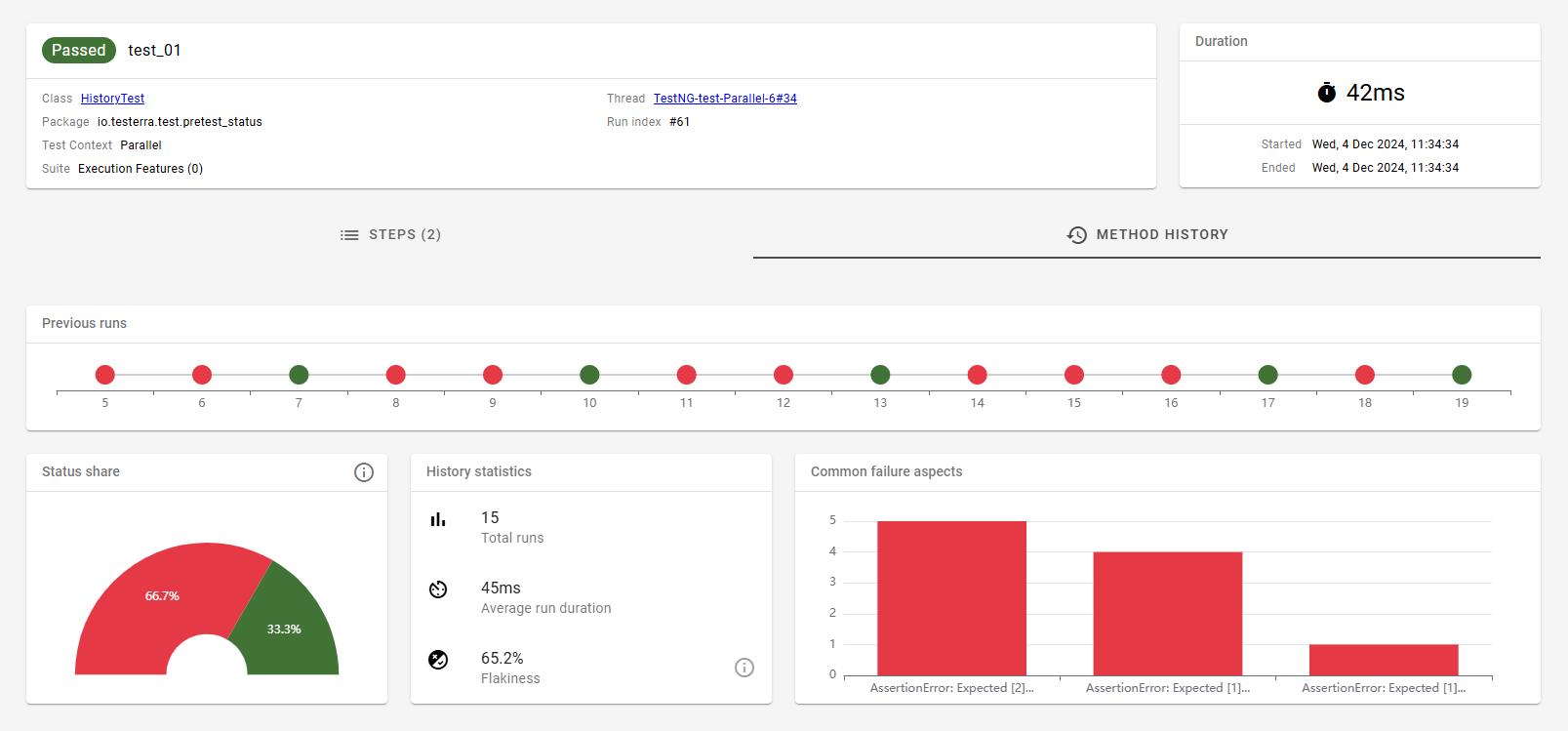Image resolution: width=1568 pixels, height=731 pixels.
Task: Click the Steps list icon
Action: click(x=349, y=235)
